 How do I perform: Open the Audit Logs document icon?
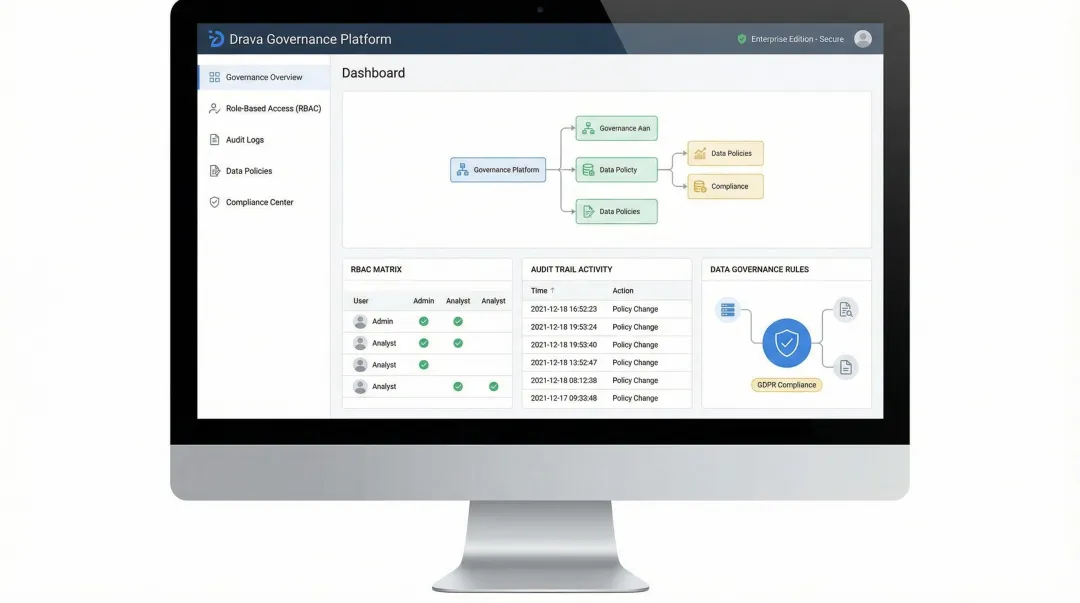click(x=214, y=139)
